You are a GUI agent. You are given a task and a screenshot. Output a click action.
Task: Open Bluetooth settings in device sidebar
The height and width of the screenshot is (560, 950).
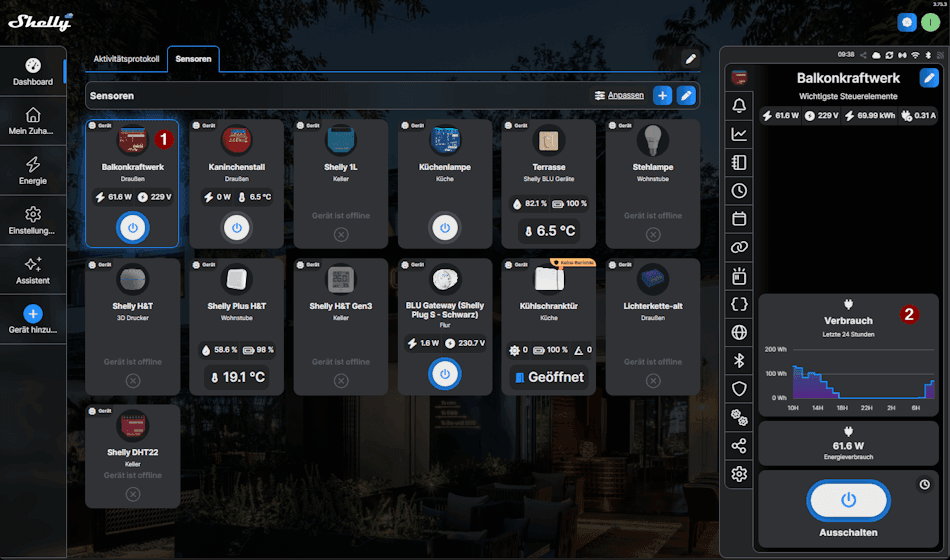point(739,361)
